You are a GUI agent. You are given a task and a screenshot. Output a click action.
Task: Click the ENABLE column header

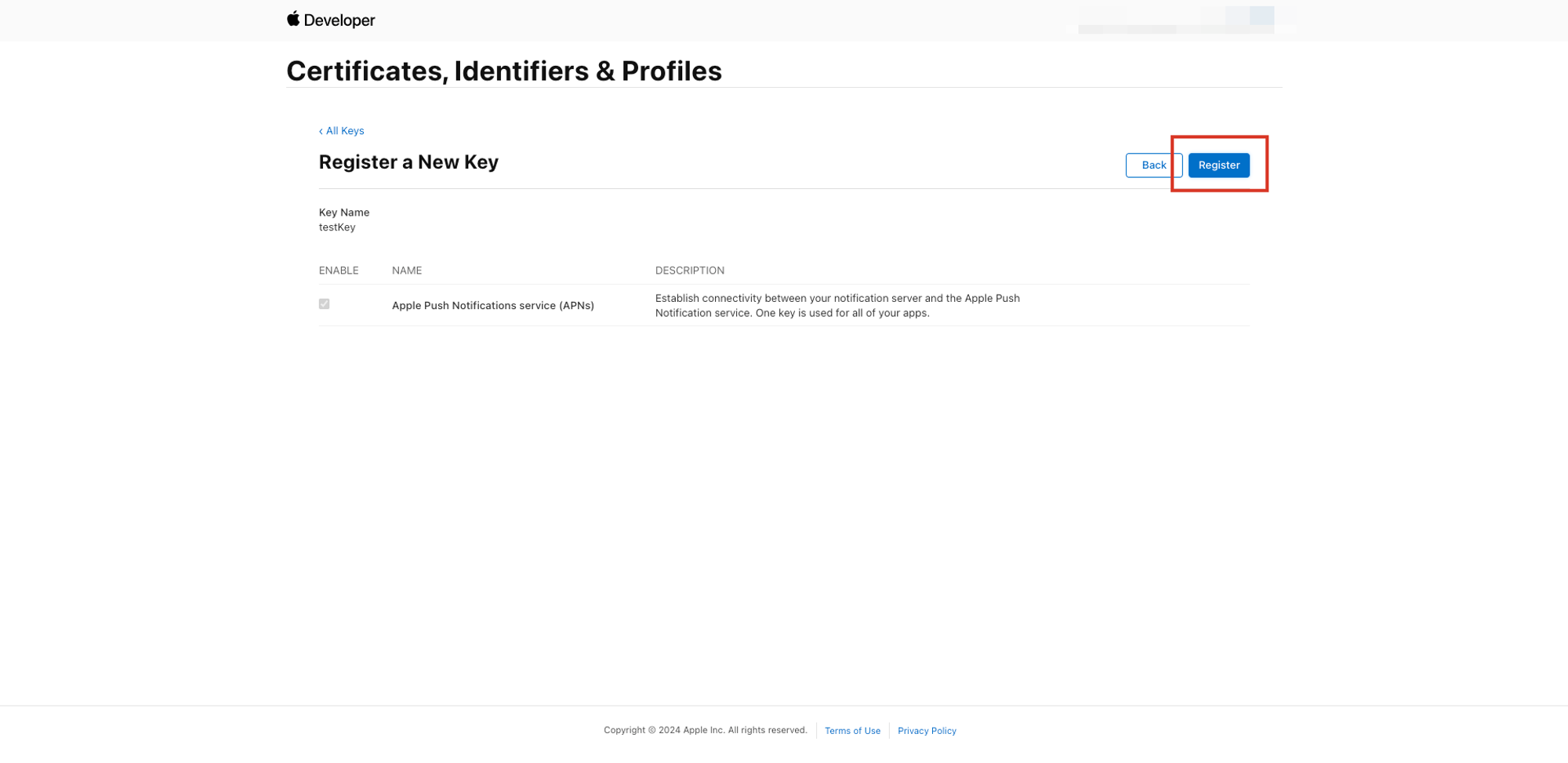point(339,271)
